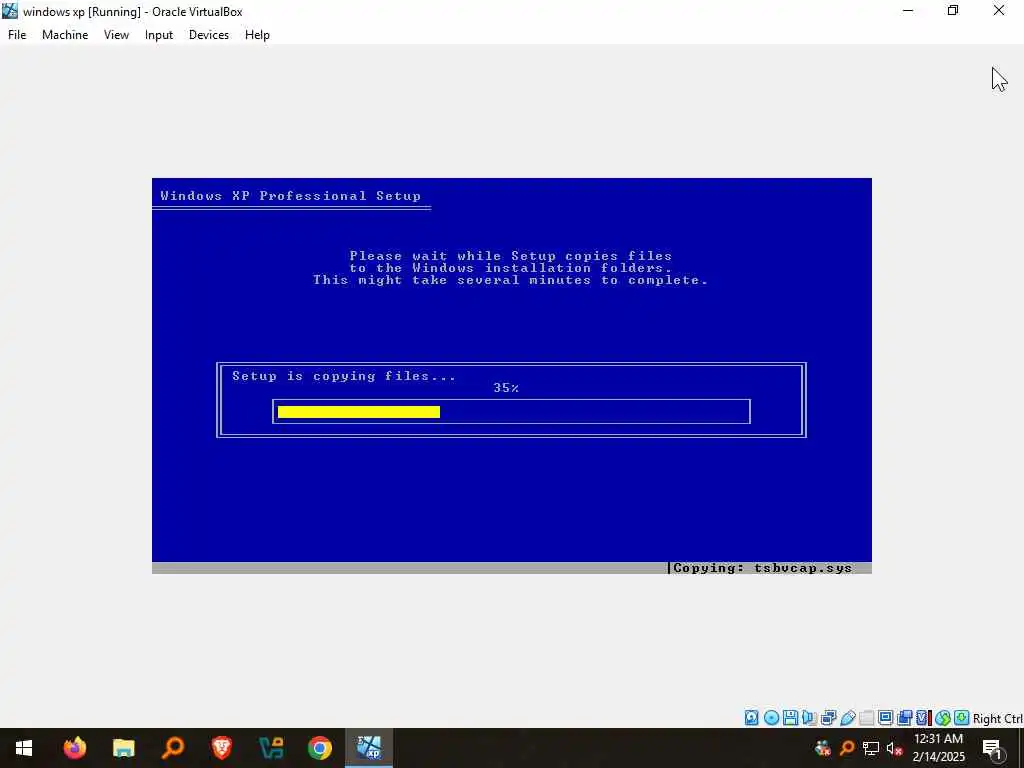
Task: Open the View menu
Action: click(x=116, y=35)
